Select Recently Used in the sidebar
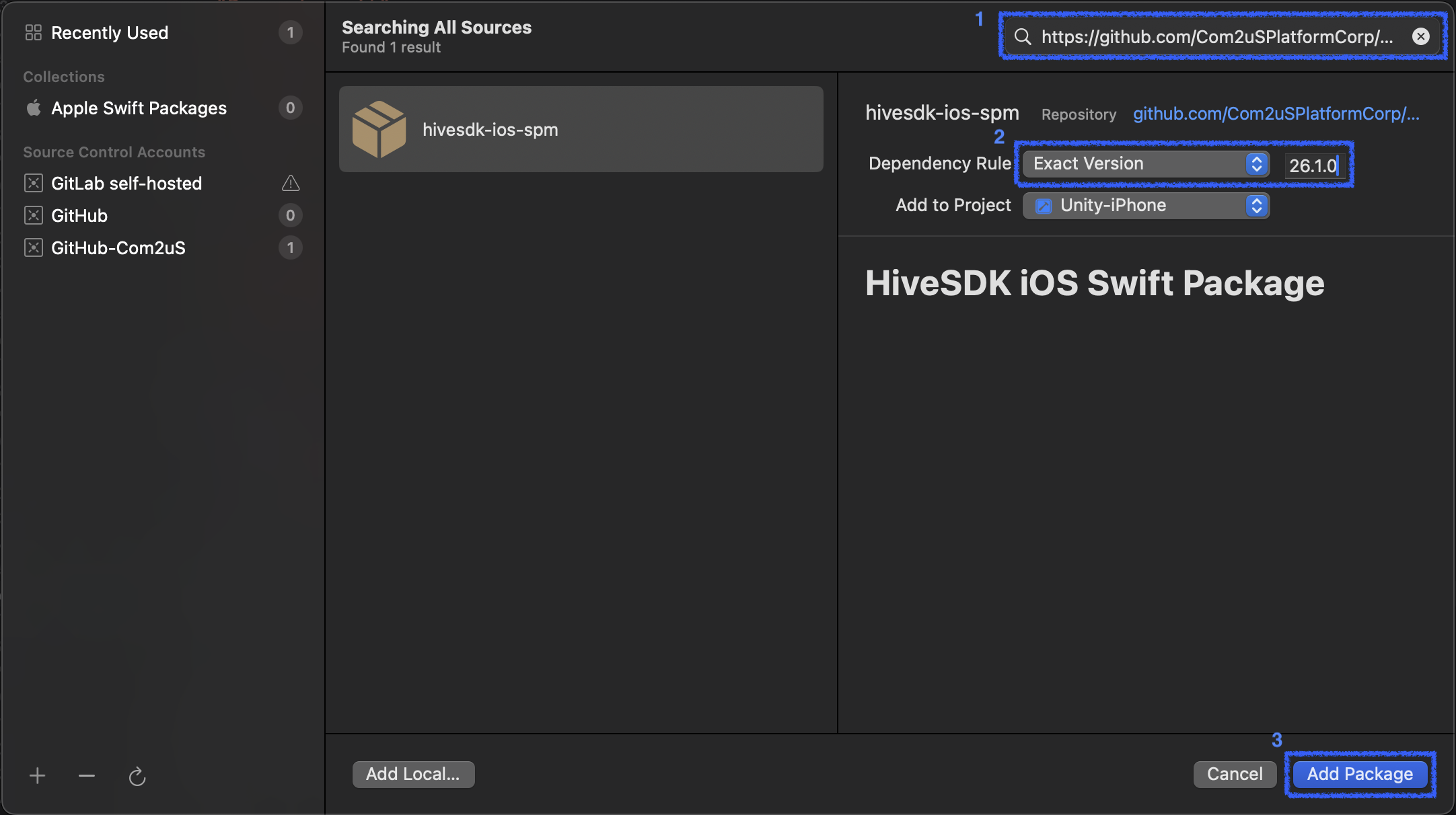This screenshot has height=815, width=1456. pyautogui.click(x=110, y=32)
